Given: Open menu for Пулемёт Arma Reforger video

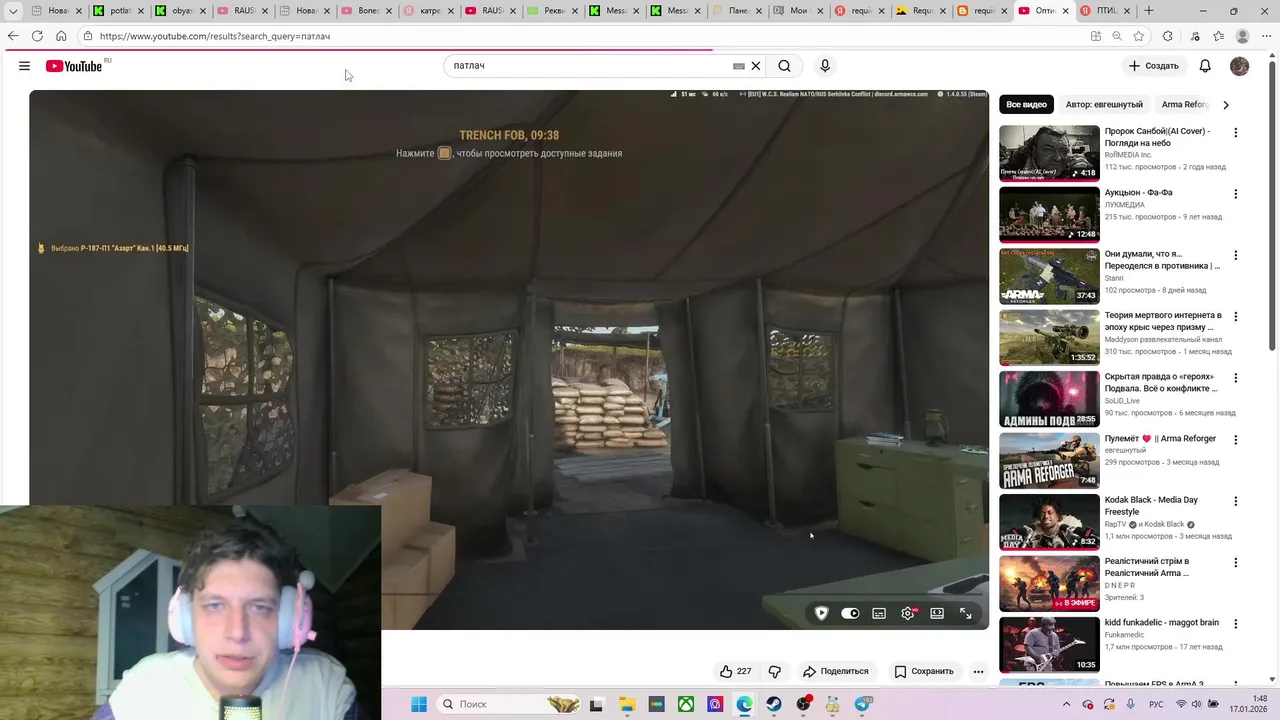Looking at the screenshot, I should pyautogui.click(x=1236, y=440).
